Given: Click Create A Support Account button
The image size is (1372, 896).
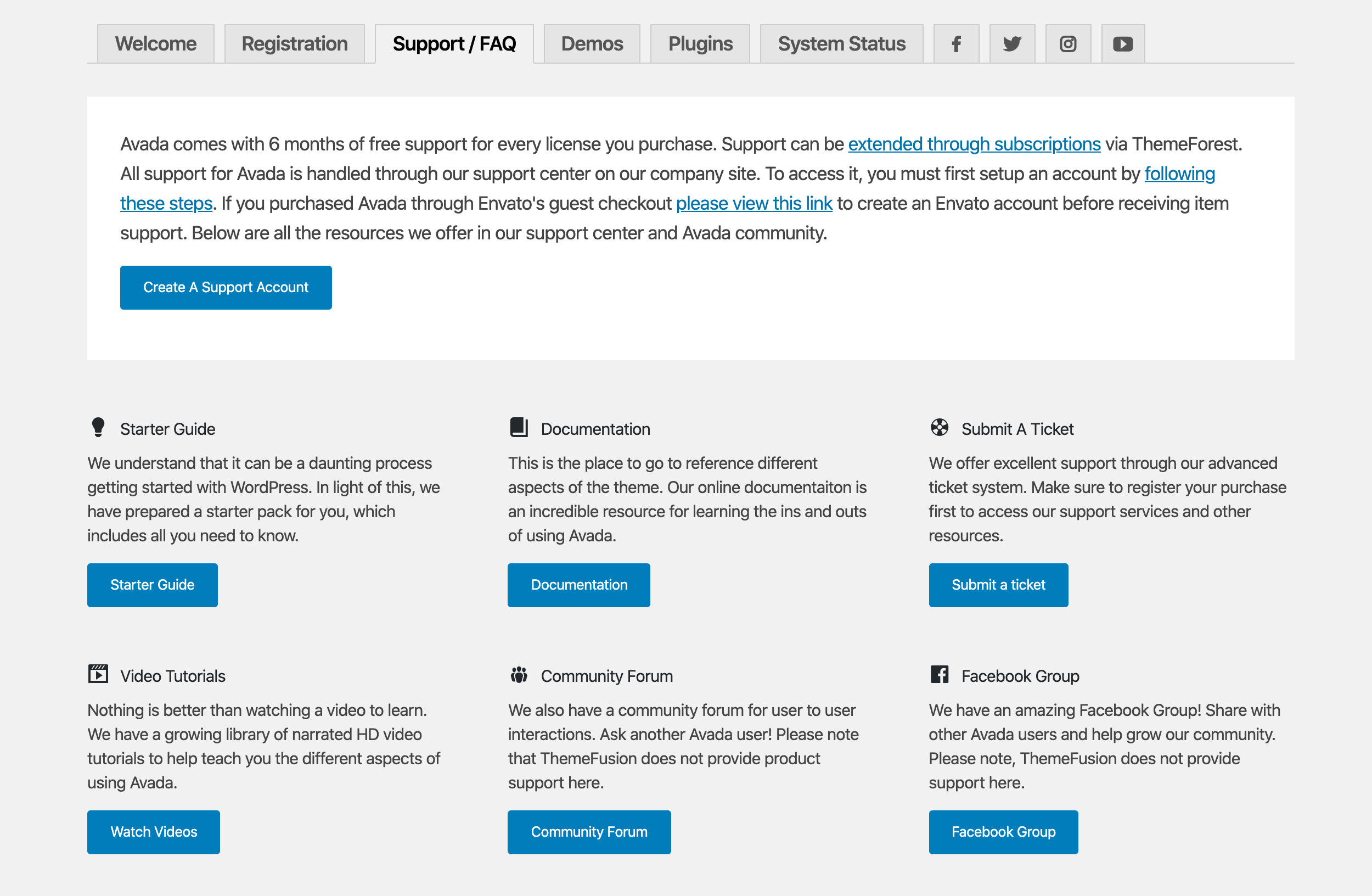Looking at the screenshot, I should point(226,288).
